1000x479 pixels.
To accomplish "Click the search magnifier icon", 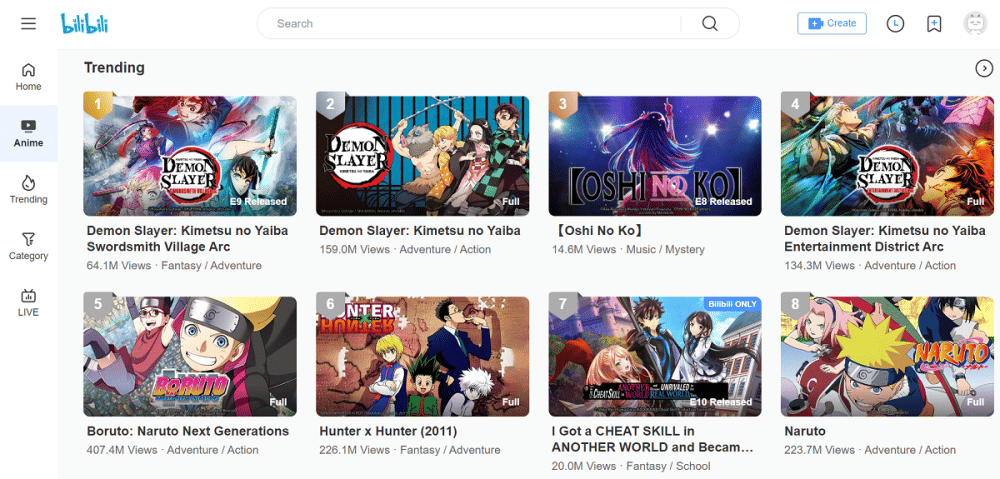I will point(710,24).
